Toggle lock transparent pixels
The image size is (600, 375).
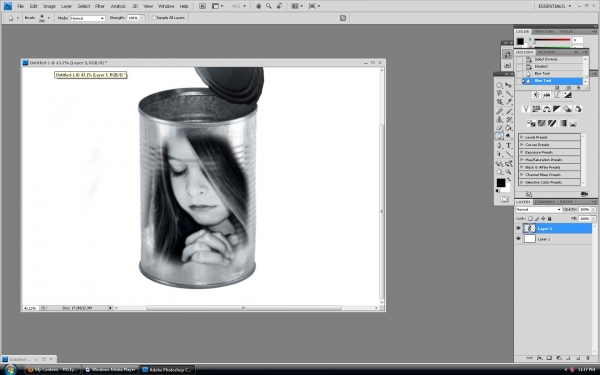click(530, 218)
